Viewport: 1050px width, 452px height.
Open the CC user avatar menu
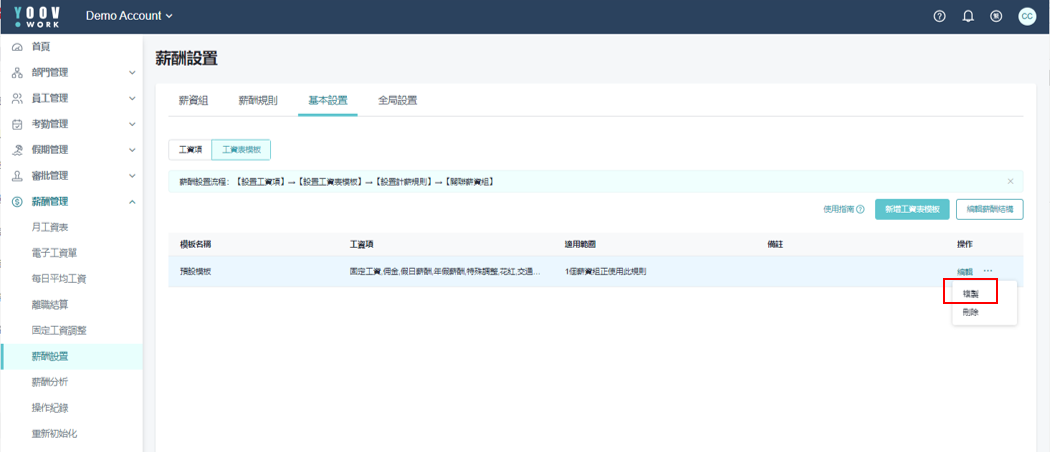tap(1027, 17)
